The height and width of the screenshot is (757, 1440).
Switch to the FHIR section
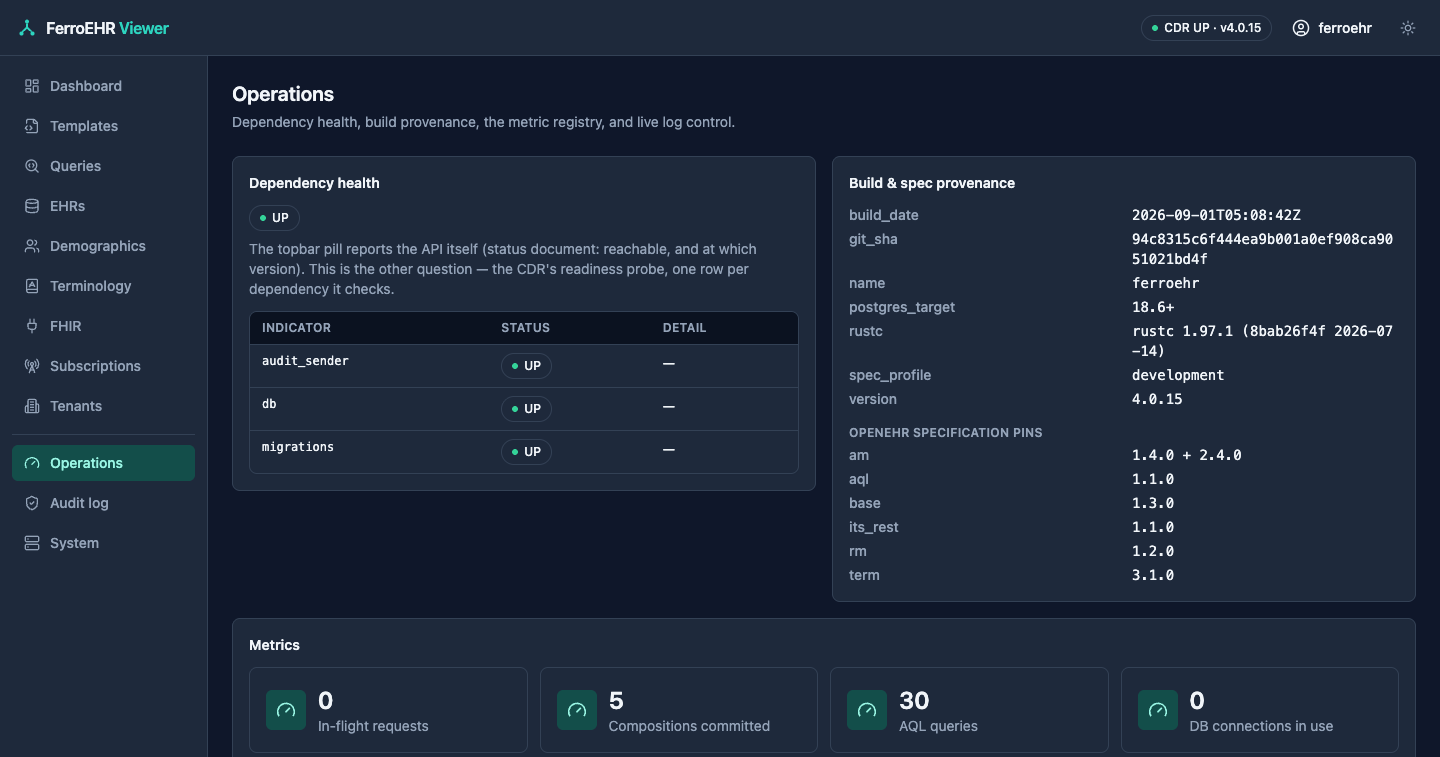tap(103, 326)
